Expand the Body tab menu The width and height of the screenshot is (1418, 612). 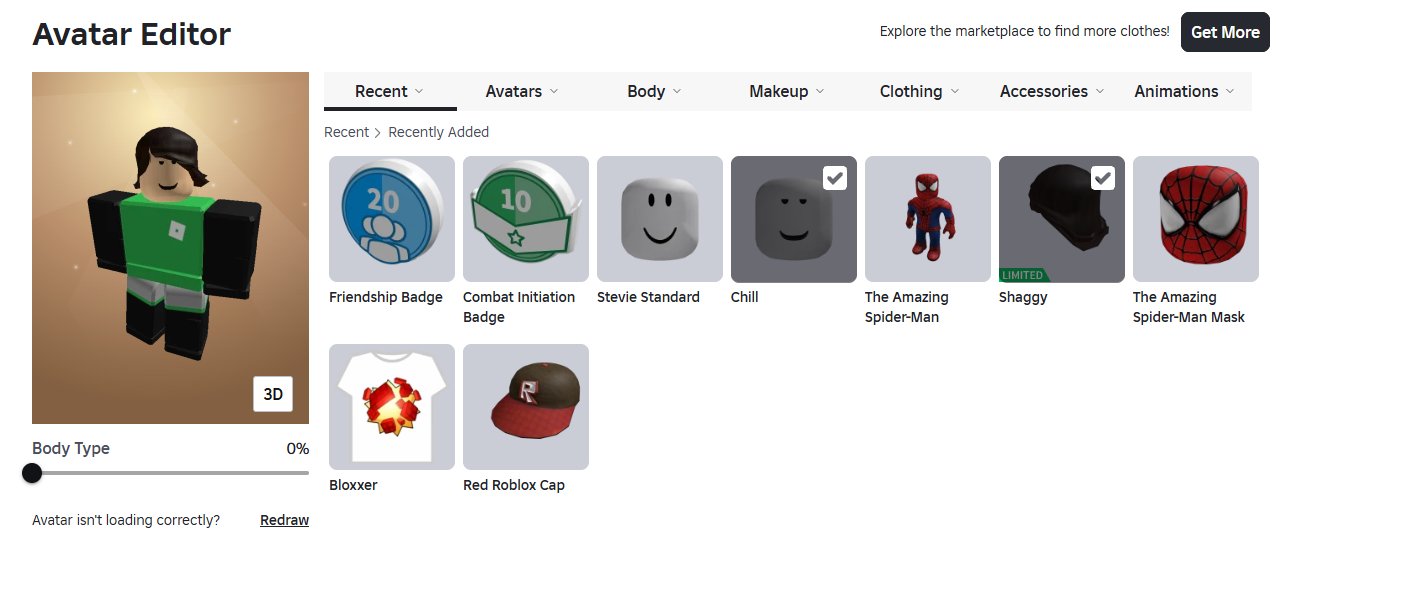tap(654, 91)
